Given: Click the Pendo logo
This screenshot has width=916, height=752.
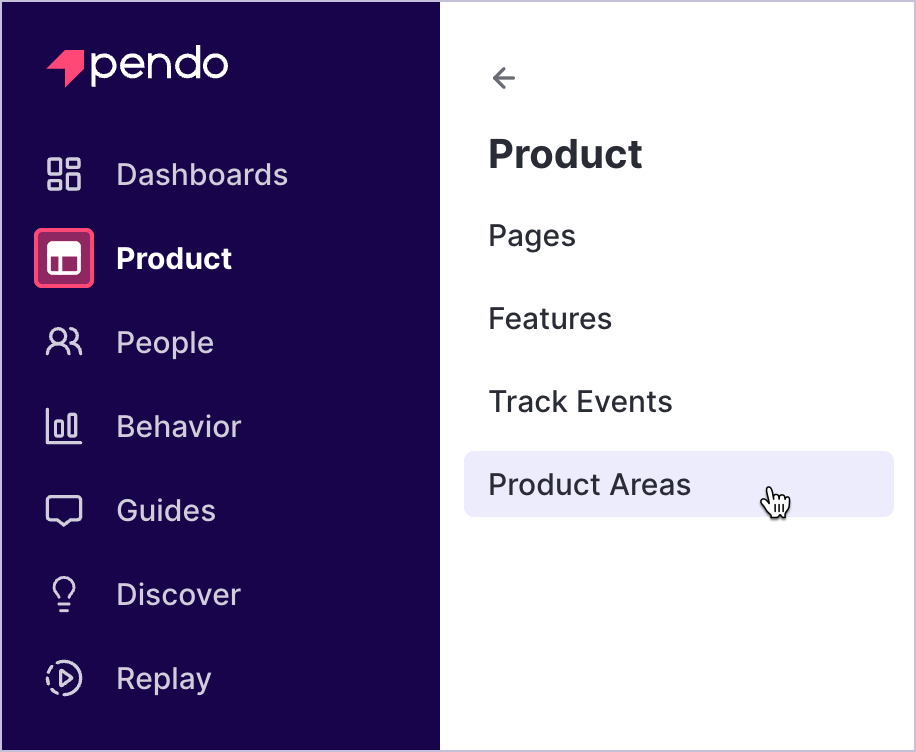Looking at the screenshot, I should [x=137, y=64].
